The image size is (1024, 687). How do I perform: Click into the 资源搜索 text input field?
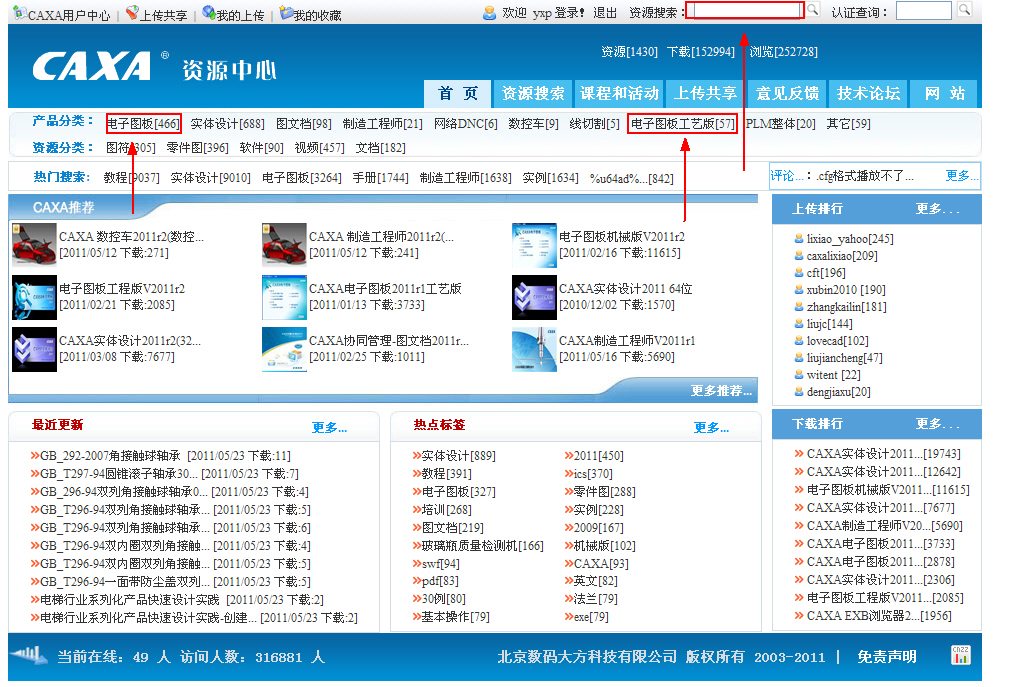(x=744, y=11)
